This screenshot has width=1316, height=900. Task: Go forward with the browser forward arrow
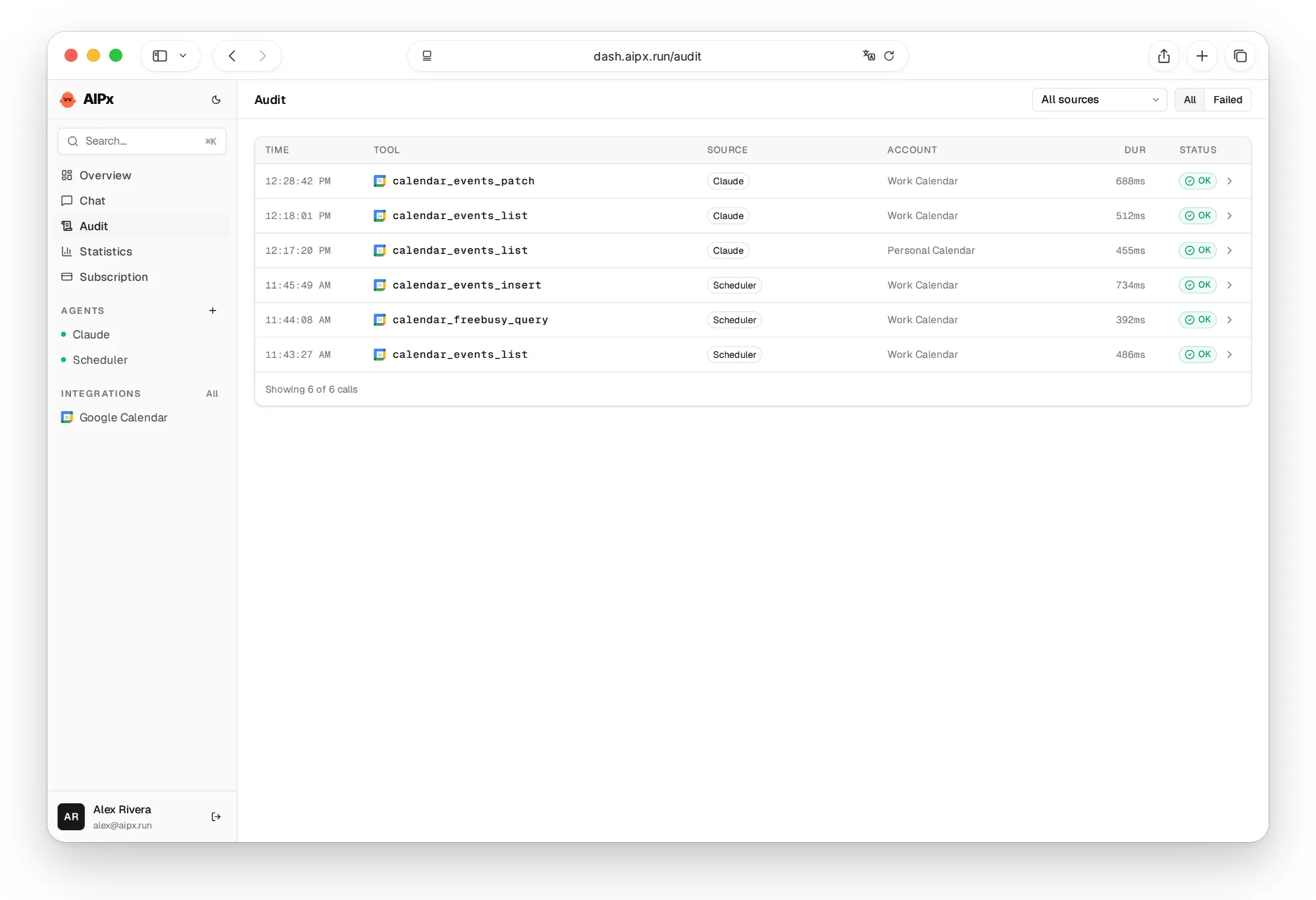pyautogui.click(x=263, y=56)
